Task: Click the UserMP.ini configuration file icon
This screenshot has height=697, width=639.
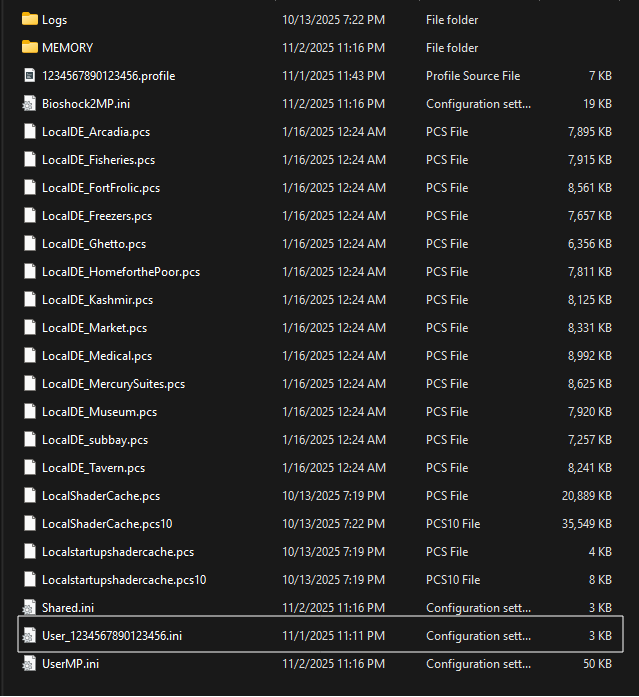Action: pos(29,663)
